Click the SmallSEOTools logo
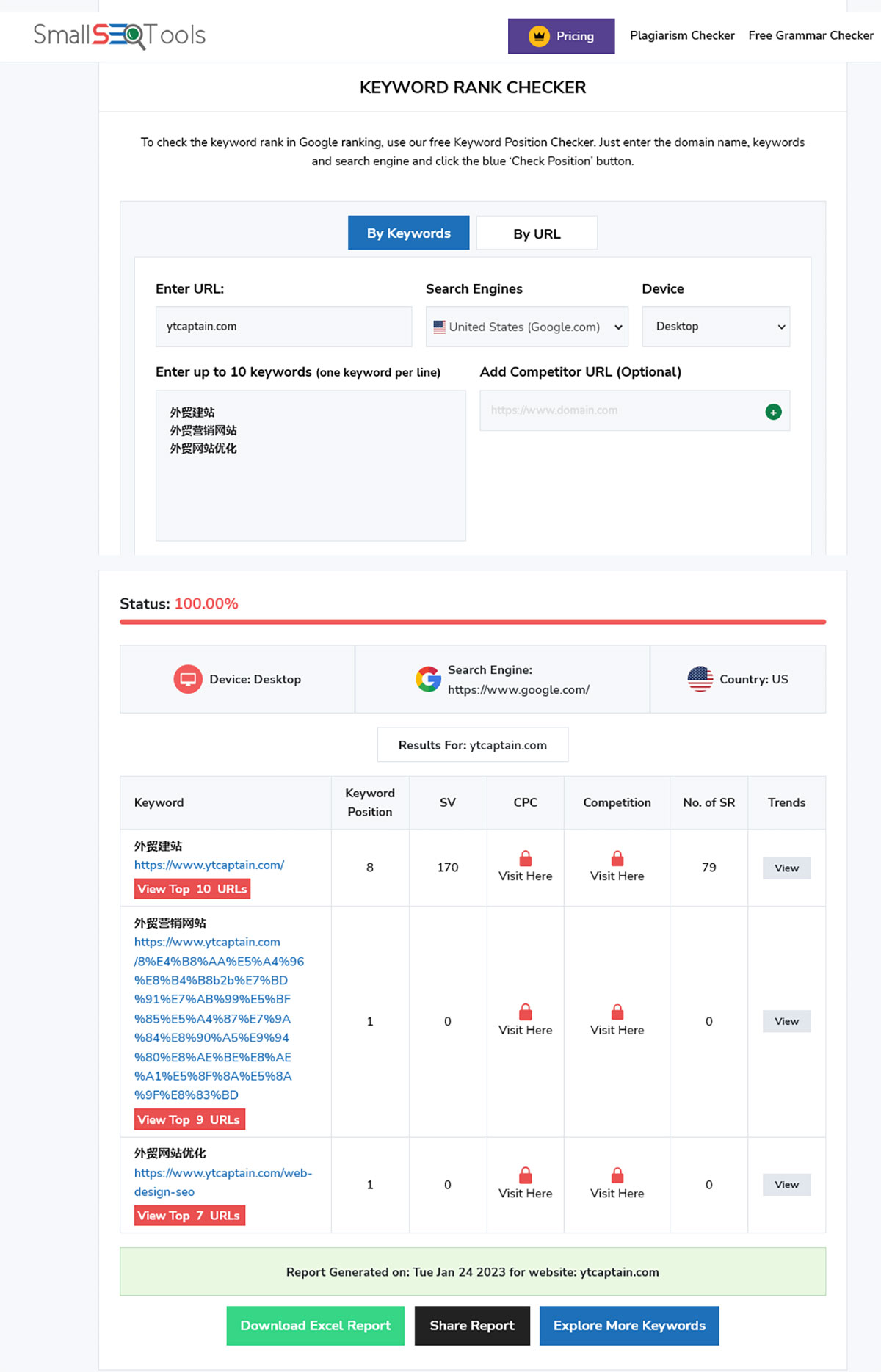 pyautogui.click(x=119, y=35)
